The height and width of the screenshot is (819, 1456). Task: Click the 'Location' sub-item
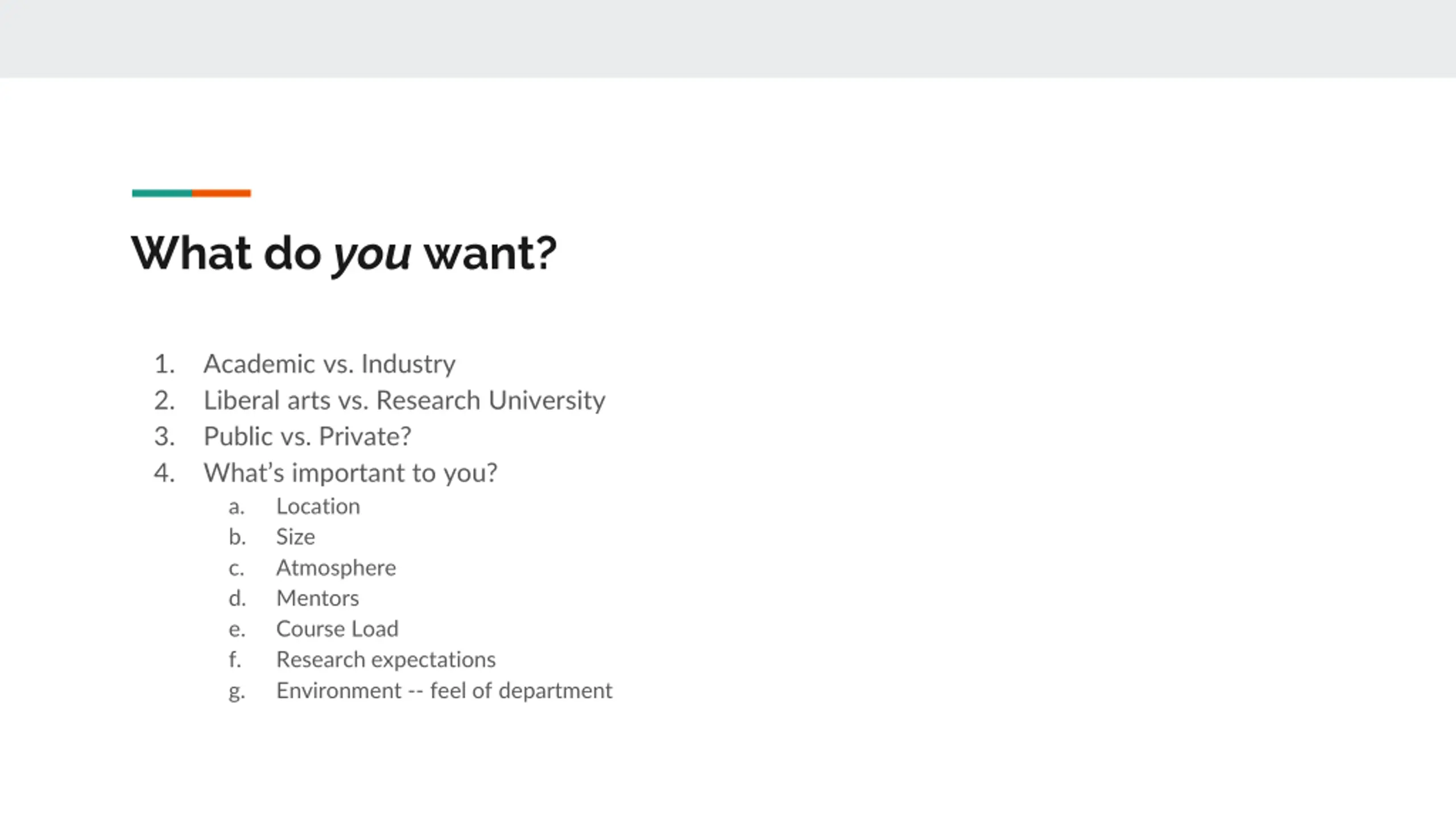tap(318, 506)
